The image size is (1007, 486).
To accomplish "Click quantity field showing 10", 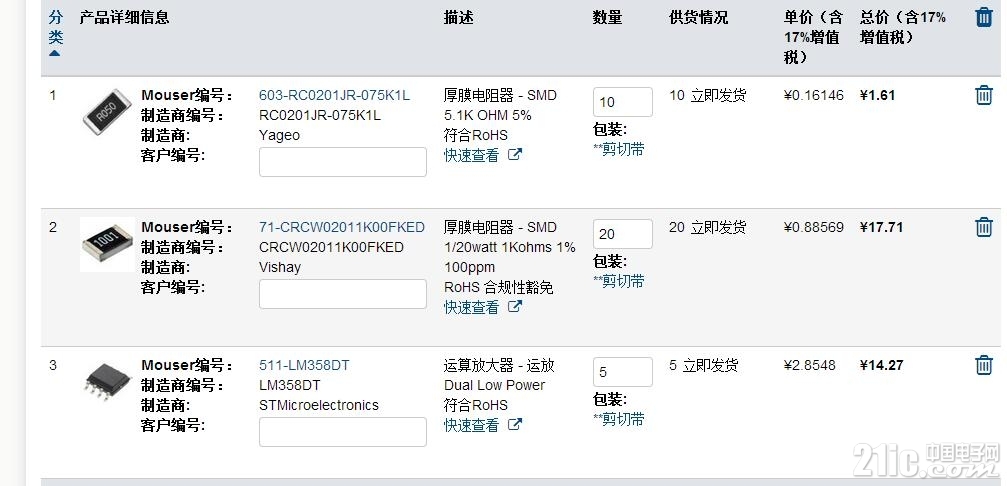I will pyautogui.click(x=623, y=102).
